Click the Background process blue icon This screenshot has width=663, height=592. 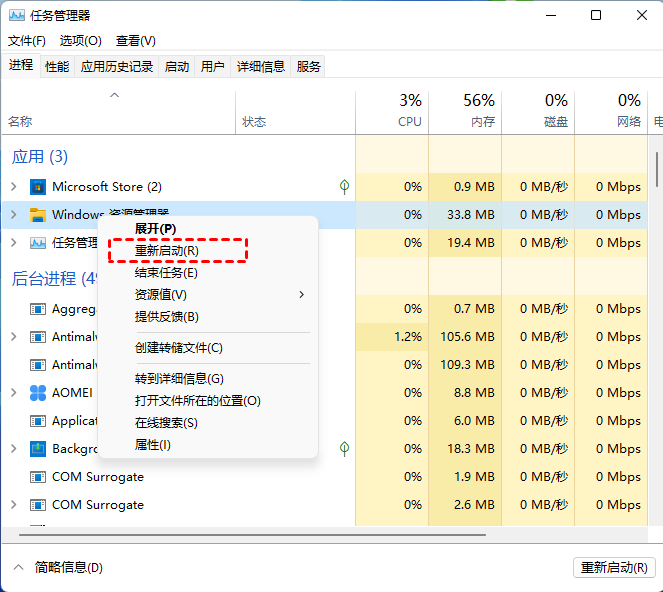click(38, 449)
